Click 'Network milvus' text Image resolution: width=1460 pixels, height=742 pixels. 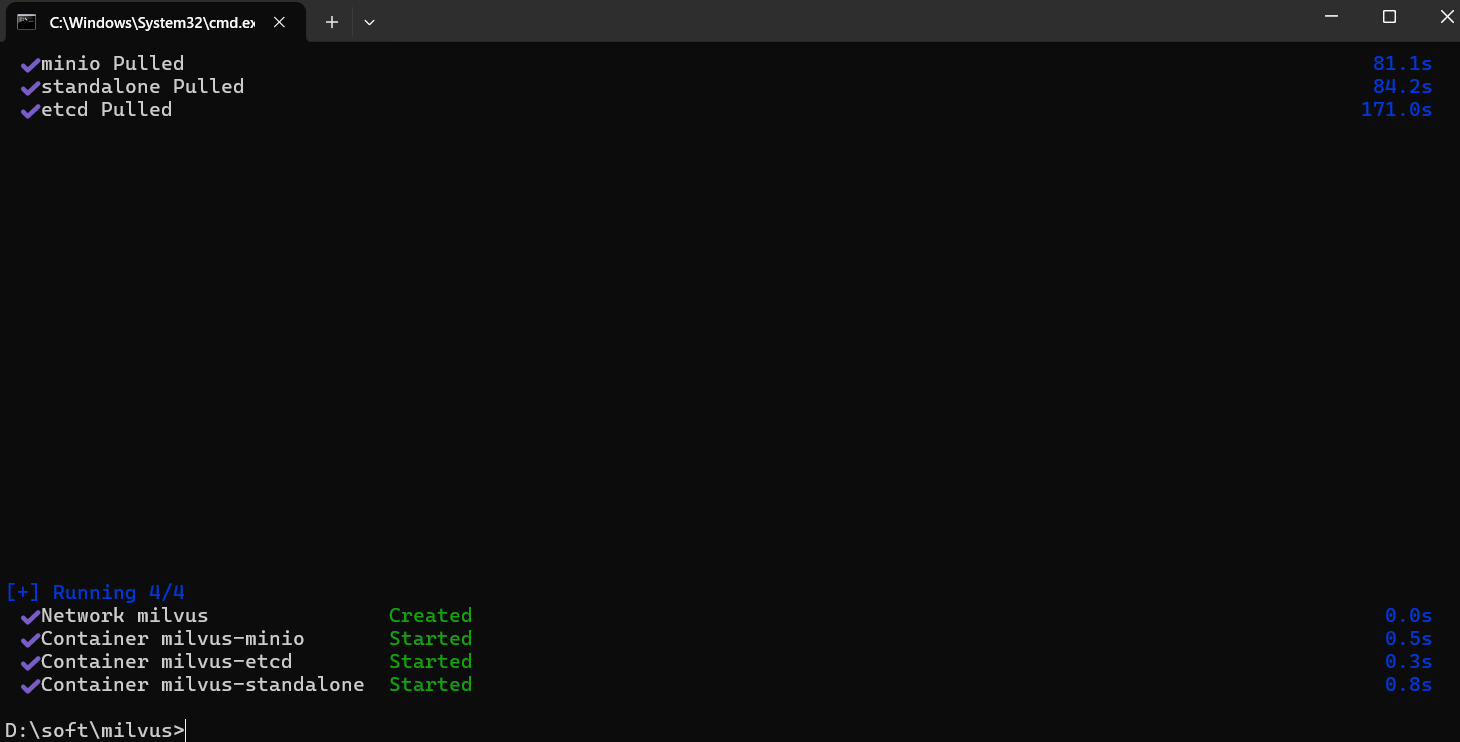coord(124,616)
